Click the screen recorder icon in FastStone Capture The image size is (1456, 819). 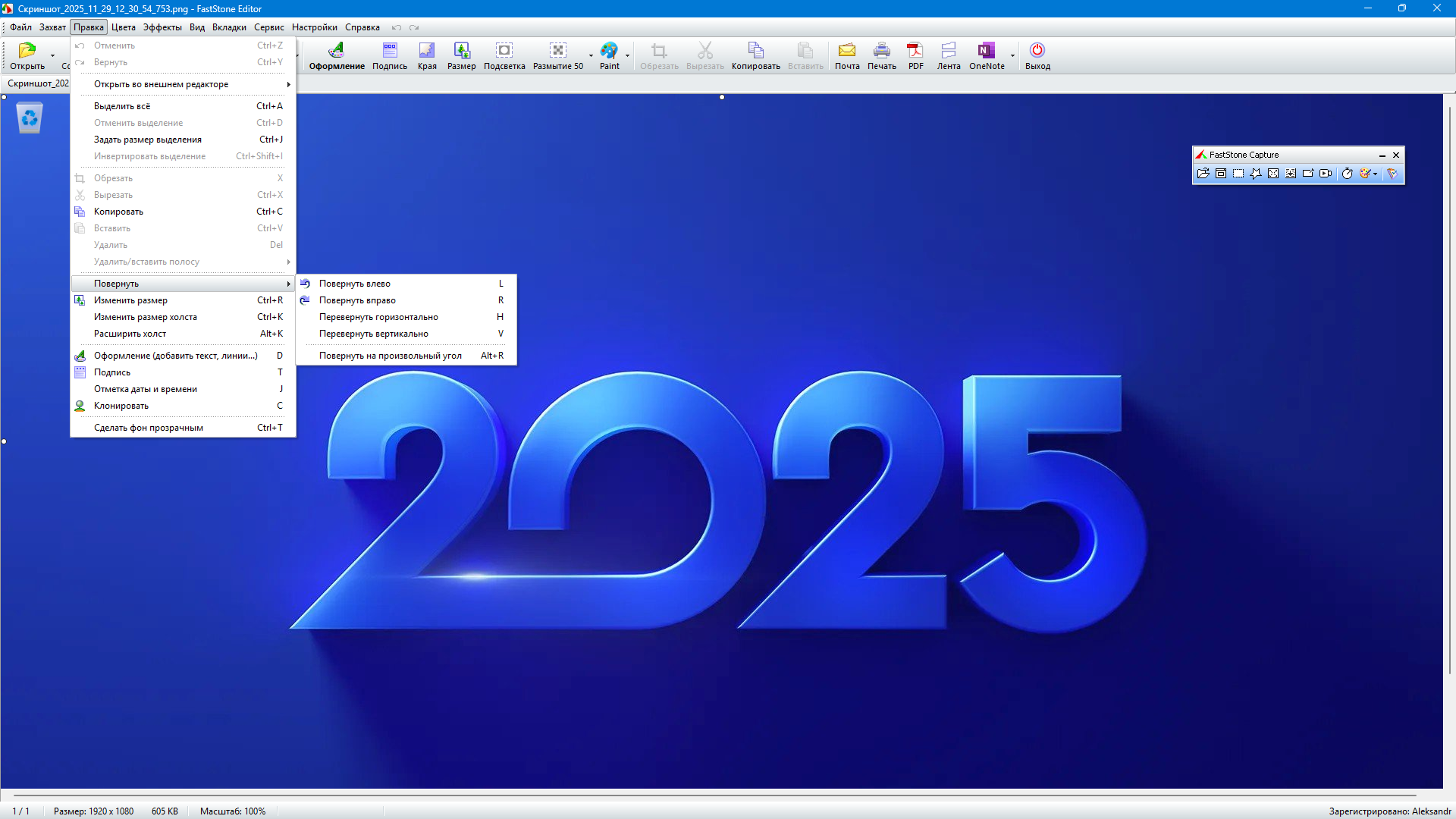pyautogui.click(x=1326, y=174)
